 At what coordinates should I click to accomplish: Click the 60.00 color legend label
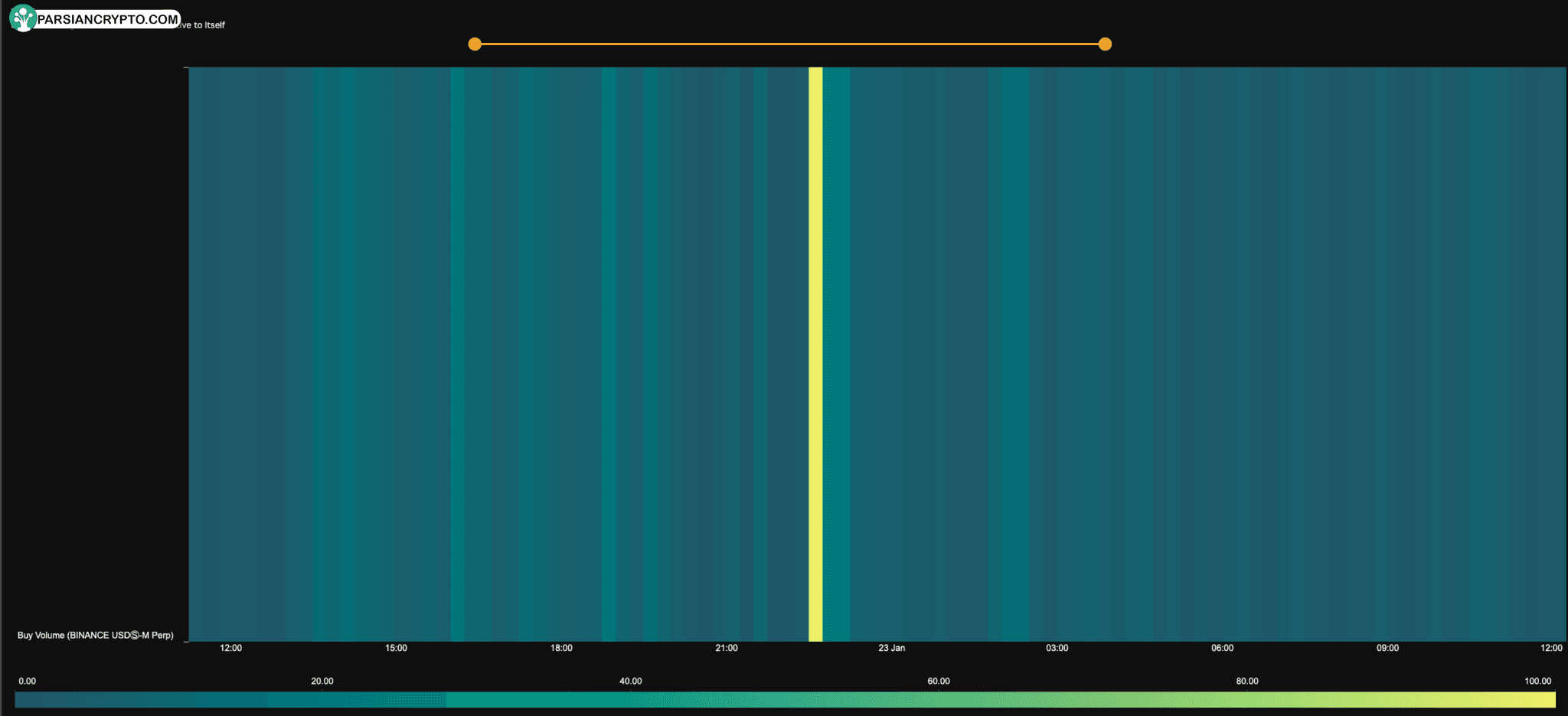pos(939,682)
